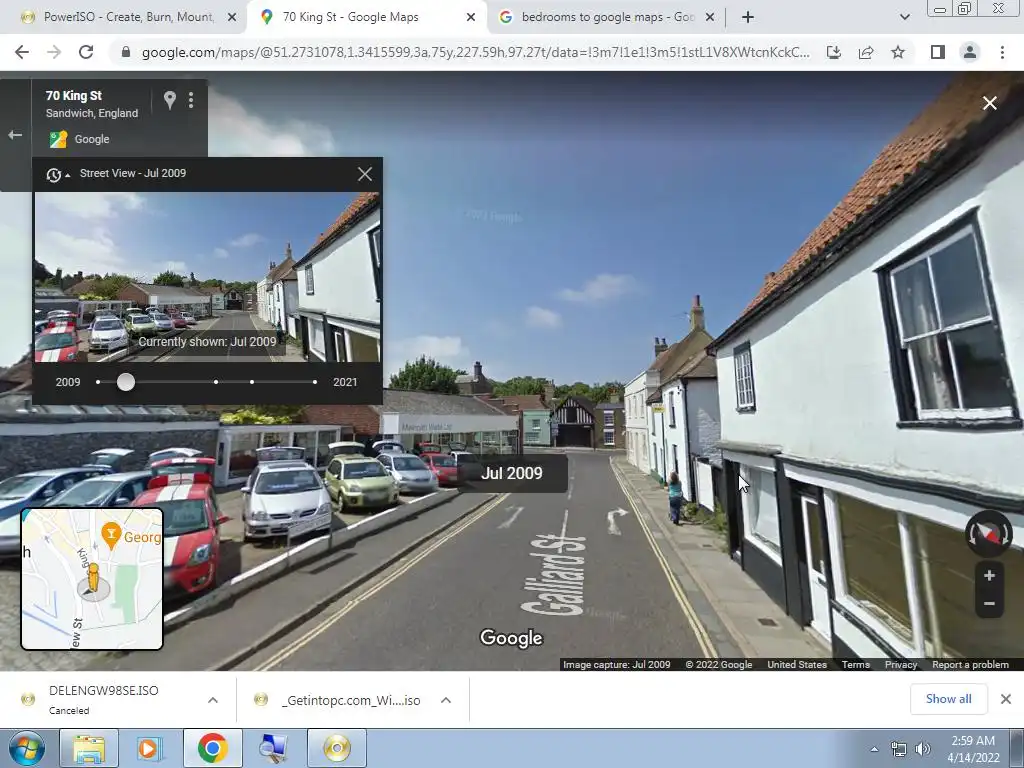Click the install app icon in address bar
The image size is (1024, 768).
(833, 52)
